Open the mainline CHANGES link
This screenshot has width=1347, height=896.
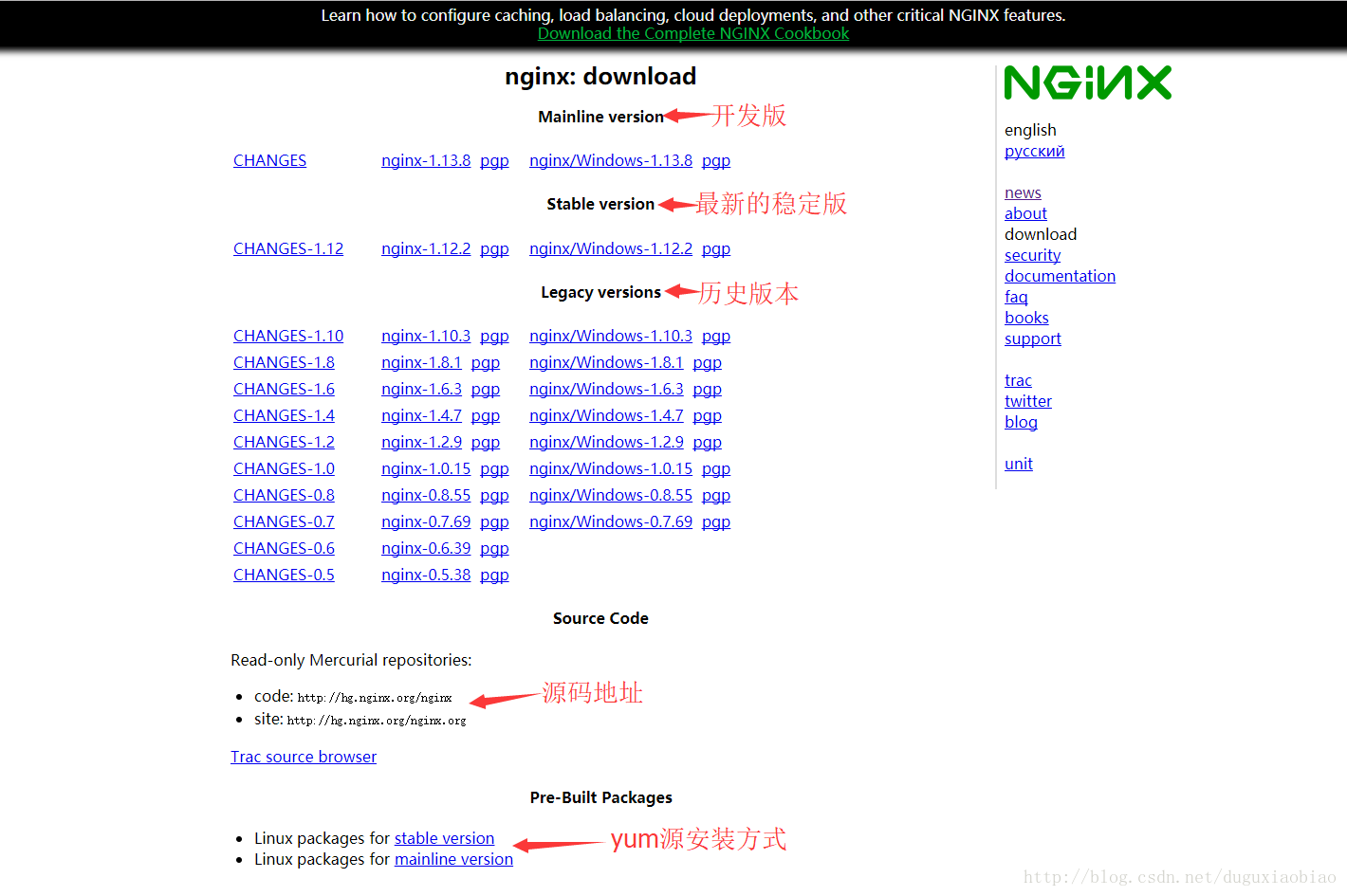[x=269, y=160]
